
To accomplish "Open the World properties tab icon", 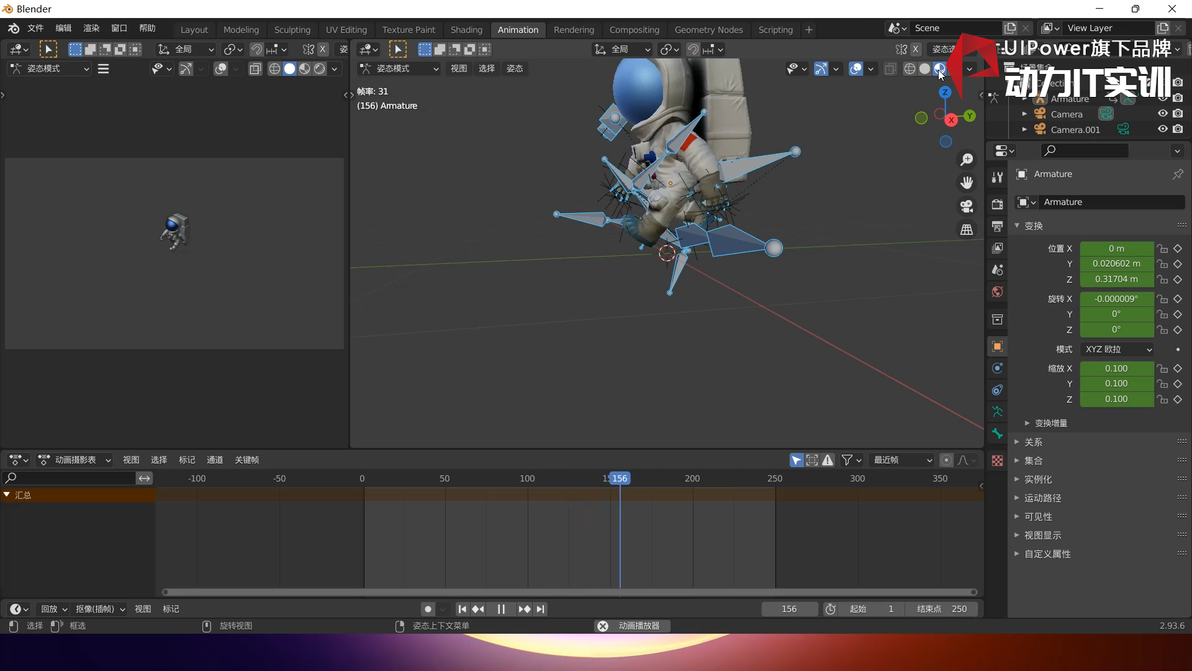I will point(997,292).
